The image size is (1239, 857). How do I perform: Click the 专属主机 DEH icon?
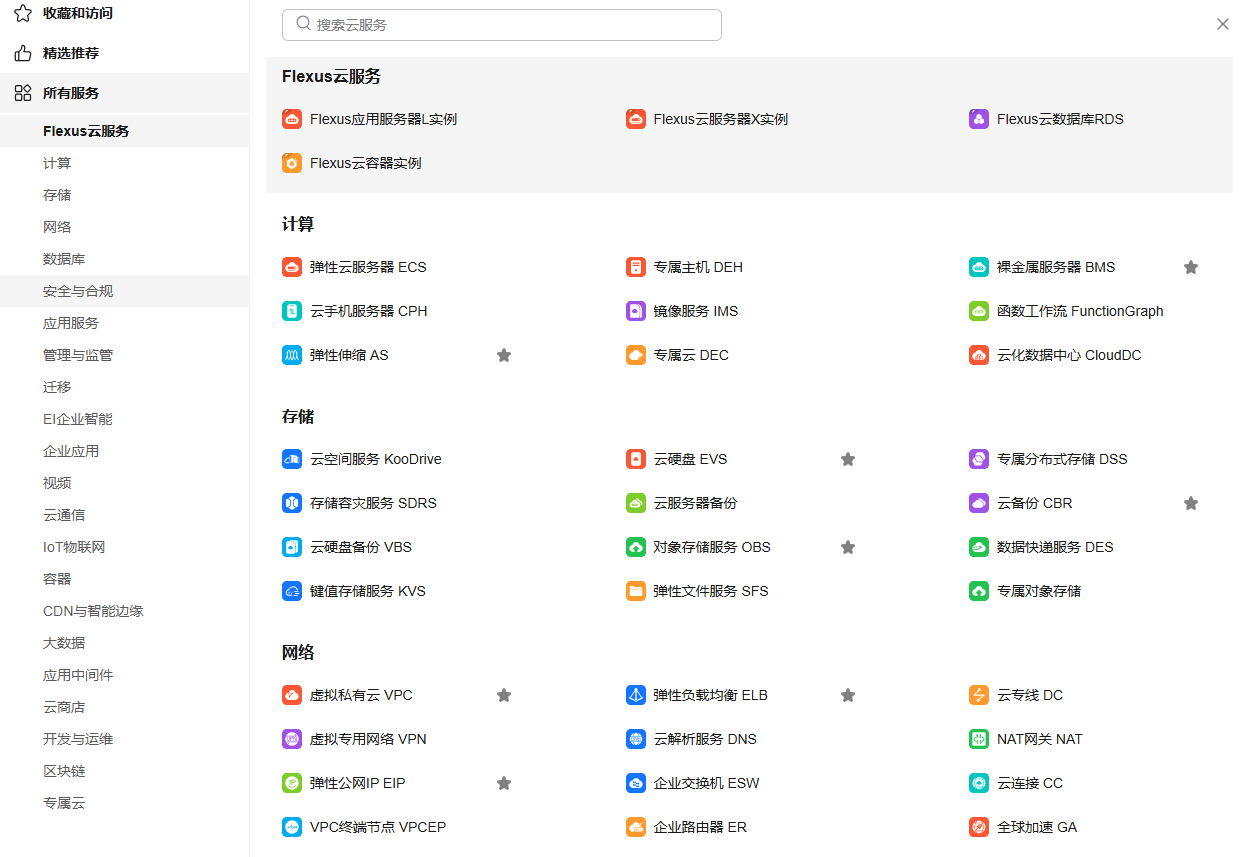(x=636, y=267)
